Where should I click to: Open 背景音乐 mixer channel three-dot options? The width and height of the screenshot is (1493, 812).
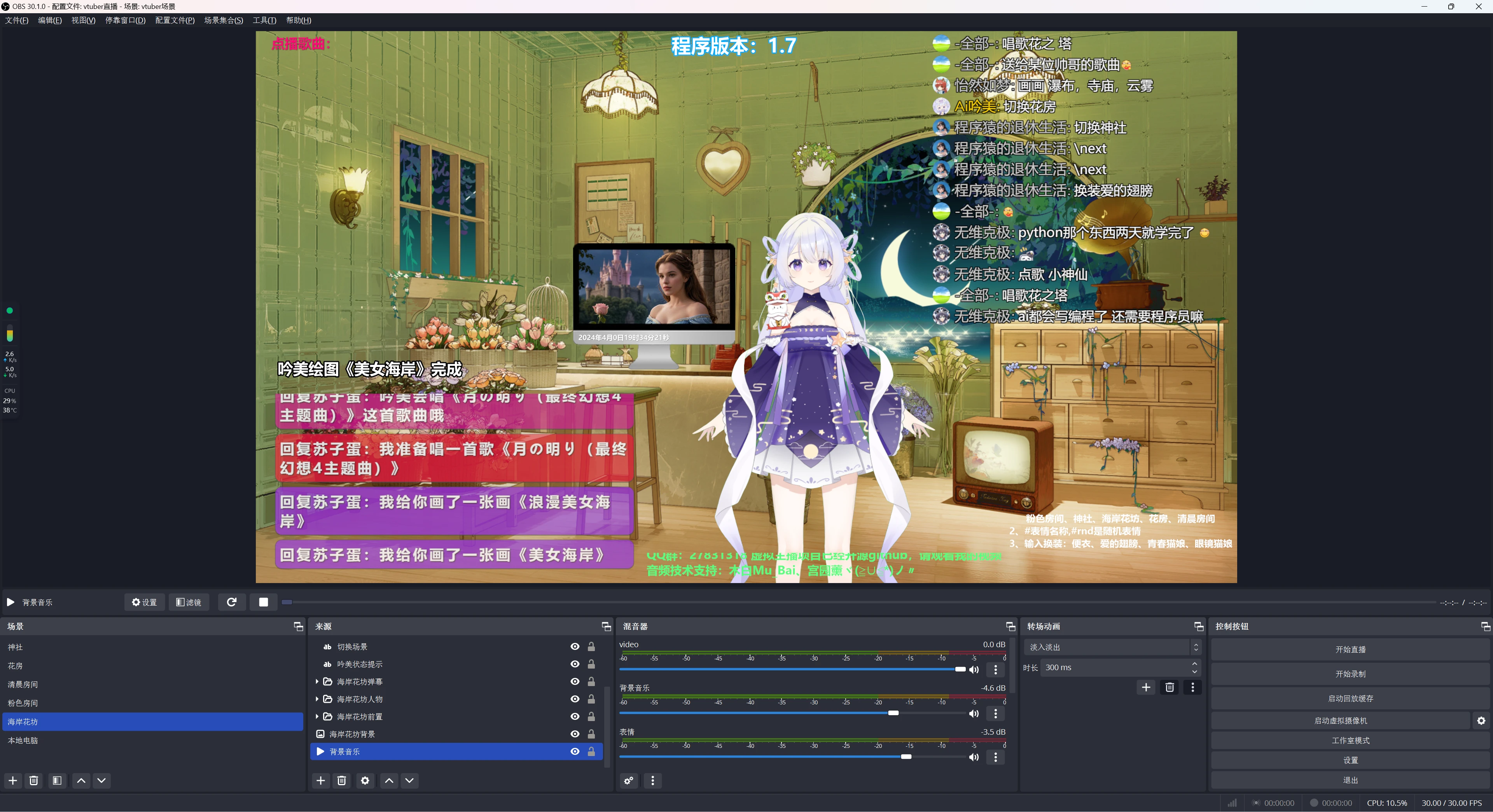(x=996, y=713)
